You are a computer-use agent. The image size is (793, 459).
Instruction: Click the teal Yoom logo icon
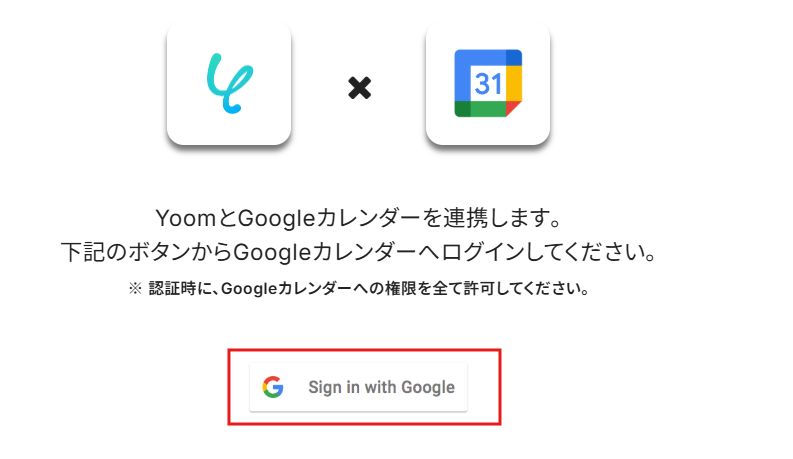230,83
